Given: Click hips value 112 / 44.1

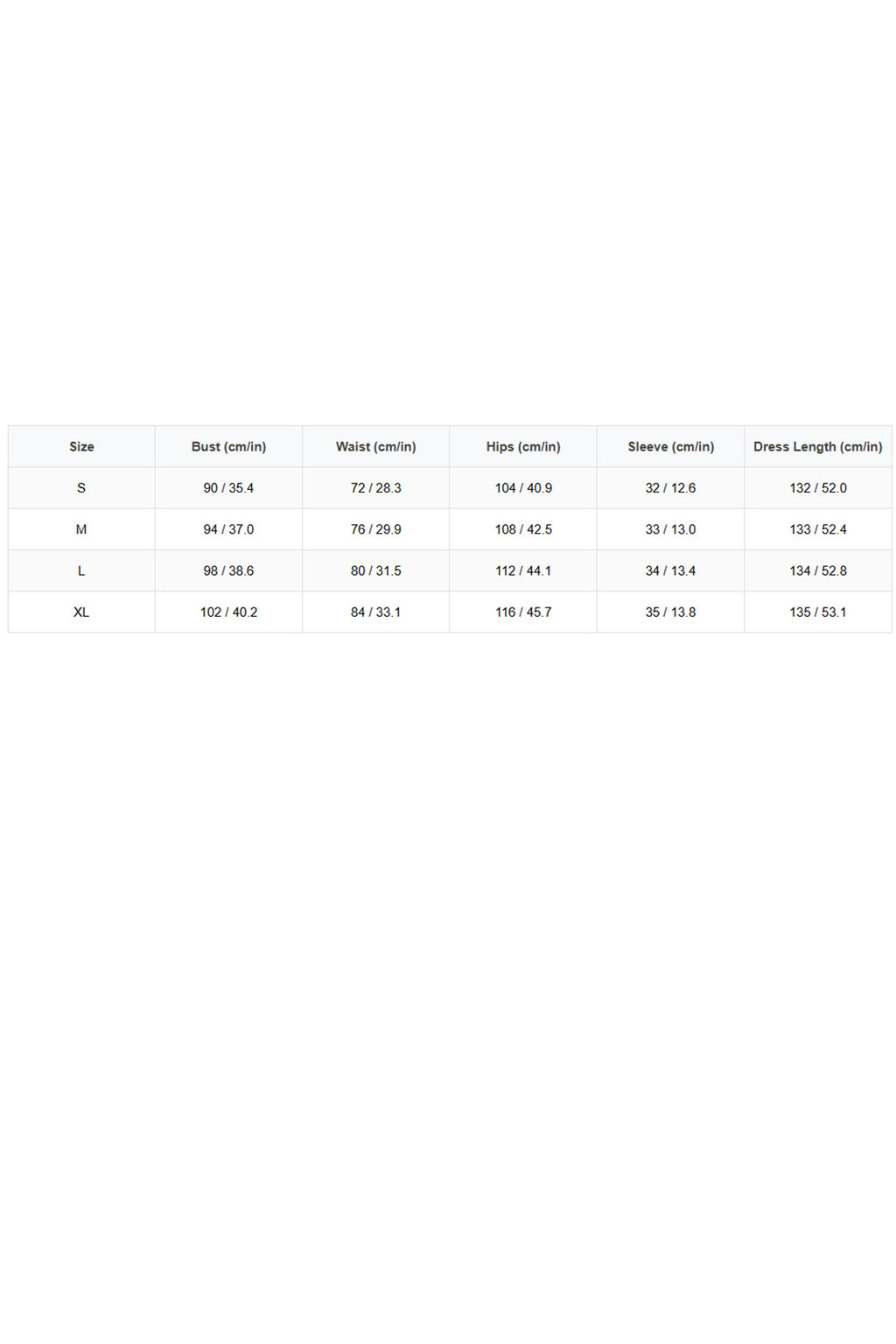Looking at the screenshot, I should (x=523, y=570).
